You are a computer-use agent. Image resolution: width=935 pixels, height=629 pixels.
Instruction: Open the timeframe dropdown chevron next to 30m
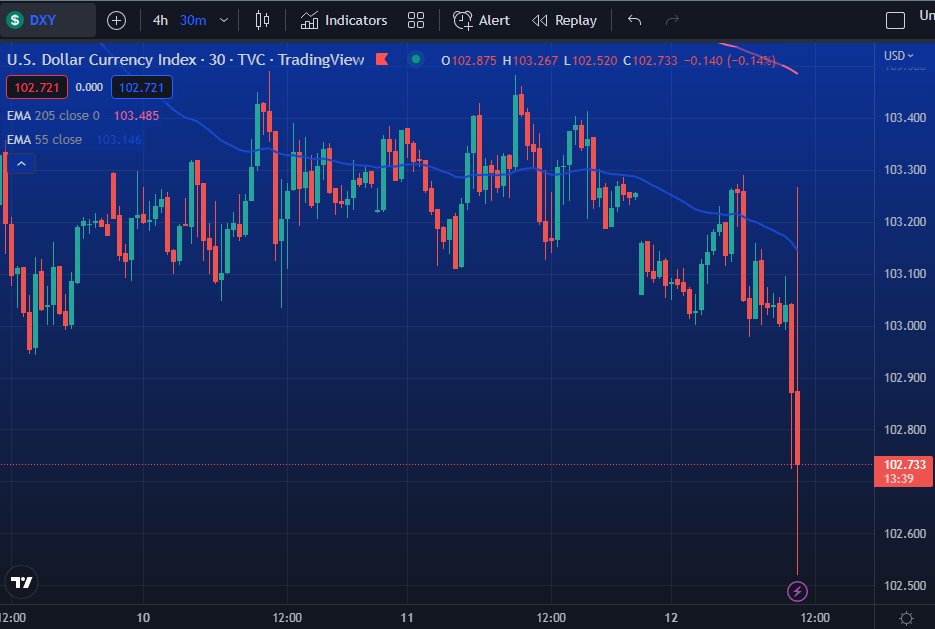coord(222,20)
